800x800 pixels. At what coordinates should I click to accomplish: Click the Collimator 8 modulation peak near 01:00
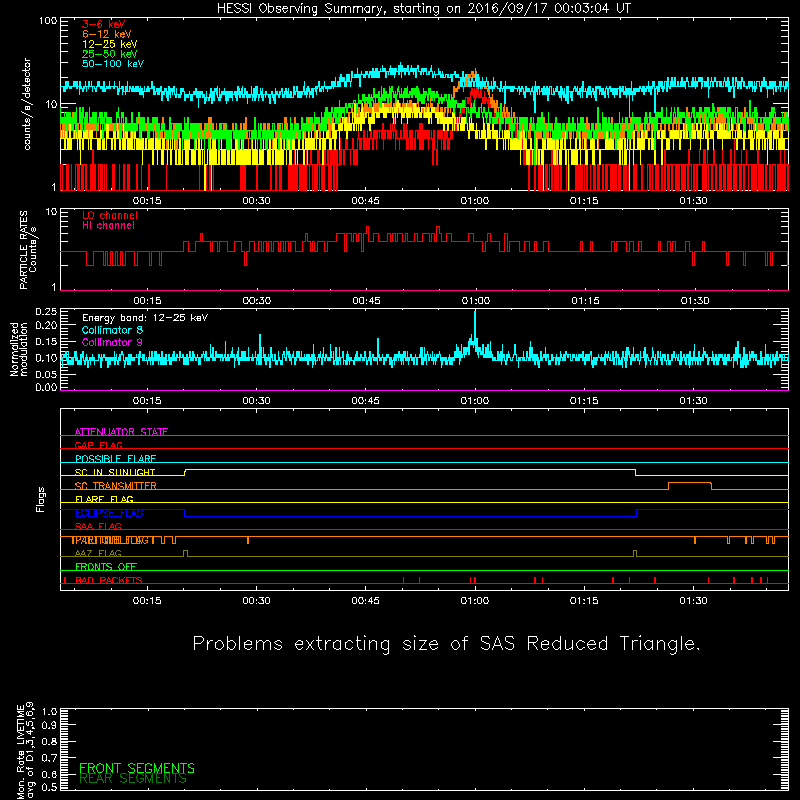pos(475,325)
